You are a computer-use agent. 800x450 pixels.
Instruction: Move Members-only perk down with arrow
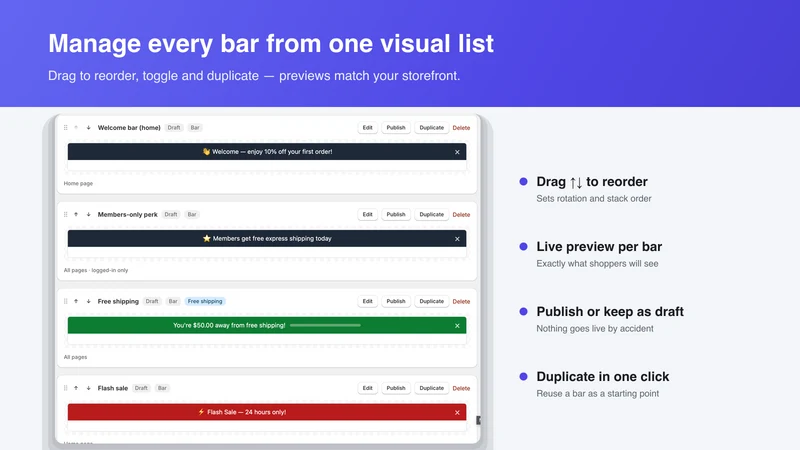click(x=88, y=214)
